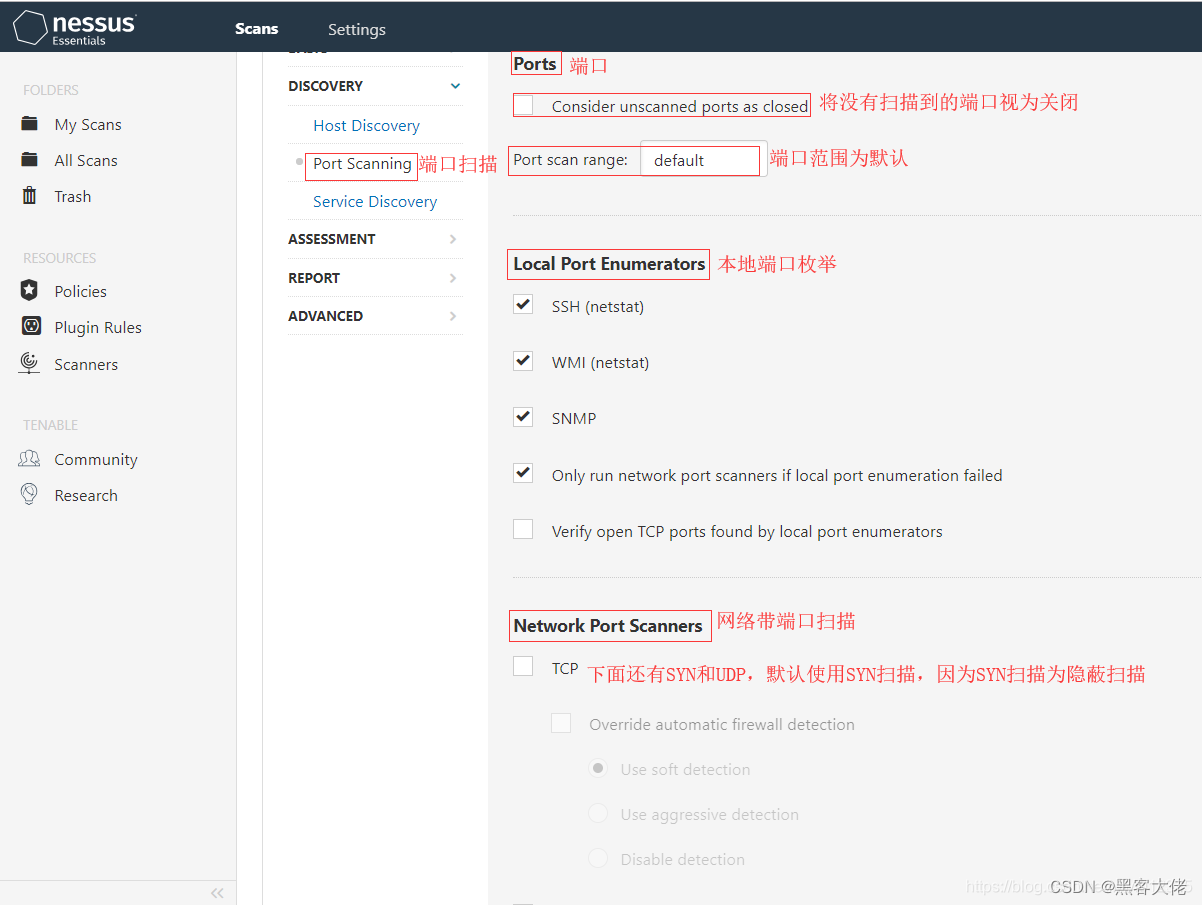1202x905 pixels.
Task: Collapse the DISCOVERY section chevron
Action: point(454,86)
